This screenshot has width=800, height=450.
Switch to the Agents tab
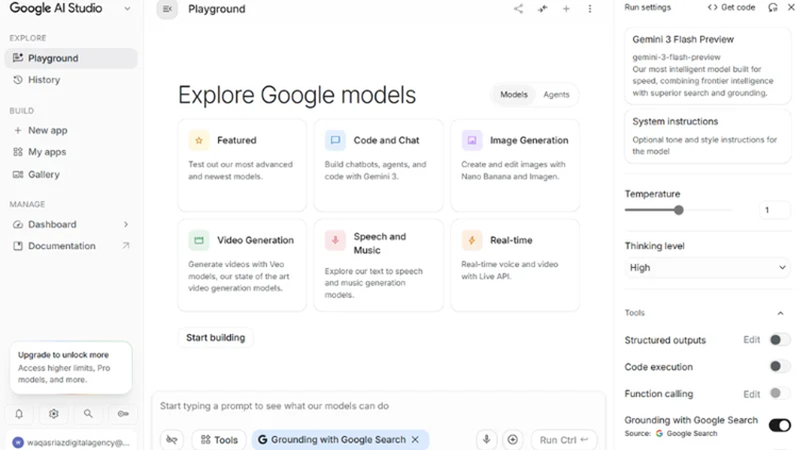[556, 94]
